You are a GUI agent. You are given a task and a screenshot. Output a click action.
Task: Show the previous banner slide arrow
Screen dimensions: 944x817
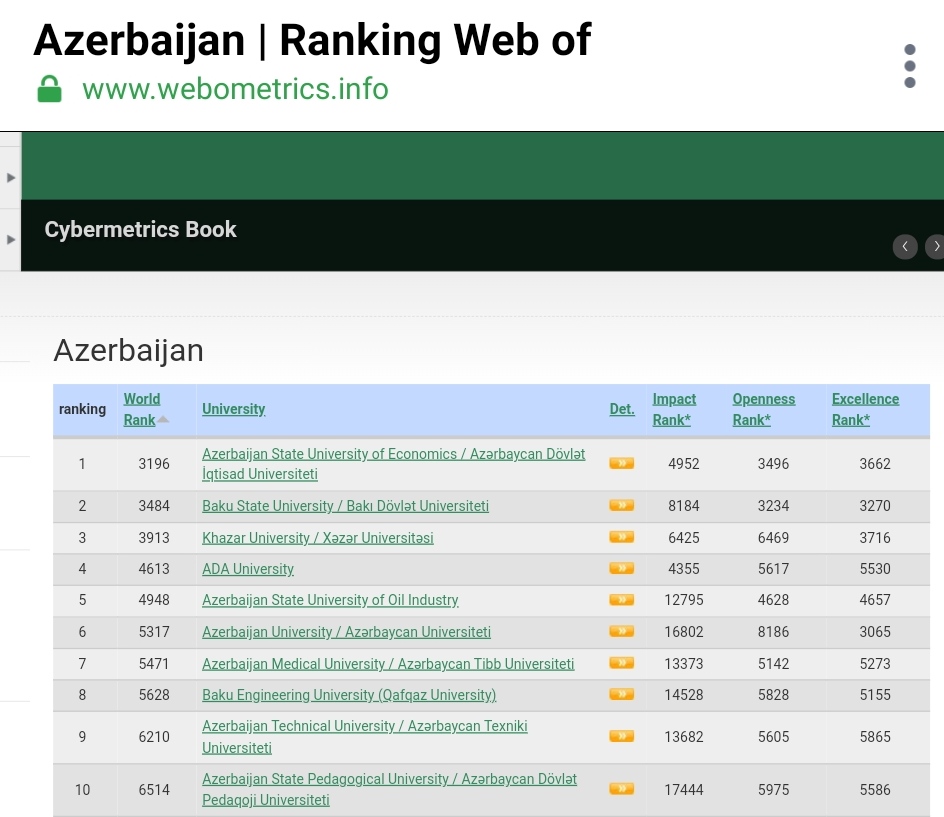coord(905,246)
